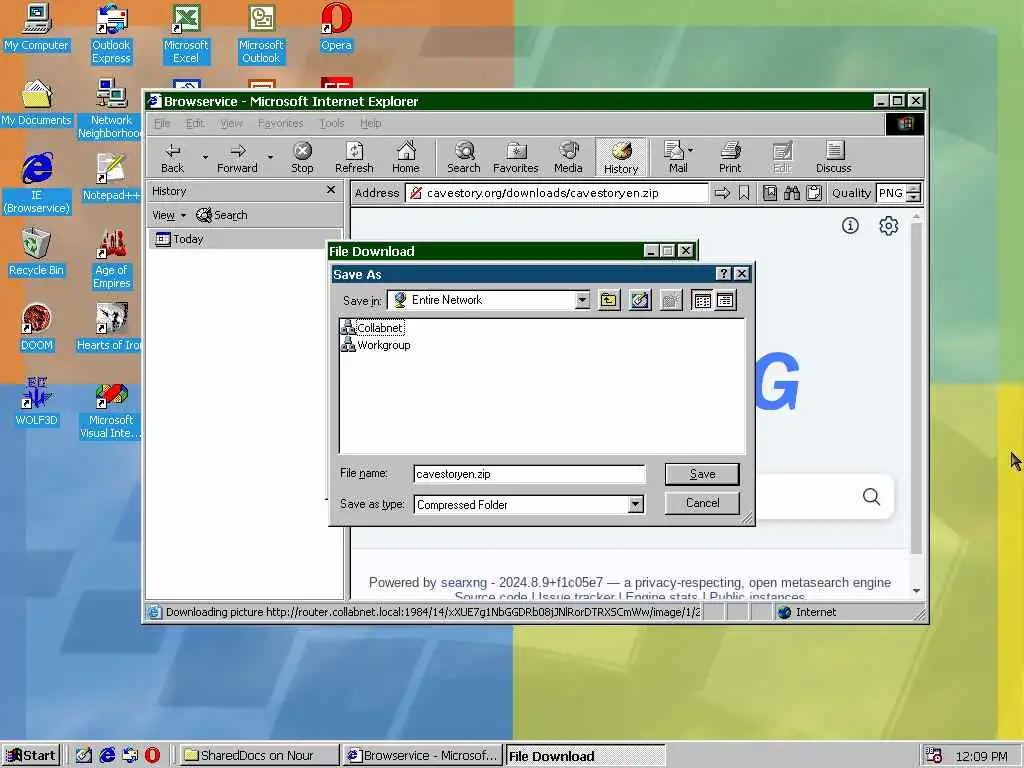The image size is (1024, 768).
Task: Switch to Browservice taskbar button
Action: click(x=423, y=756)
